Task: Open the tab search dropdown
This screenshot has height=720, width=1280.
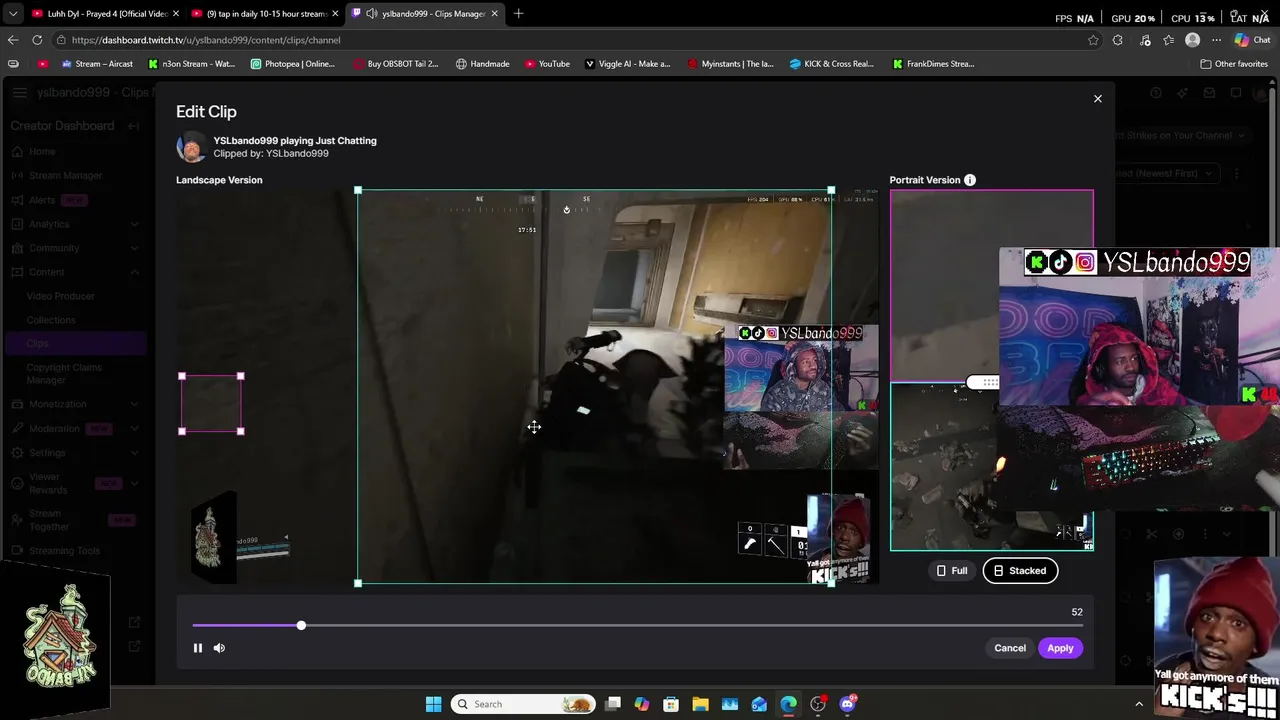Action: pyautogui.click(x=12, y=14)
